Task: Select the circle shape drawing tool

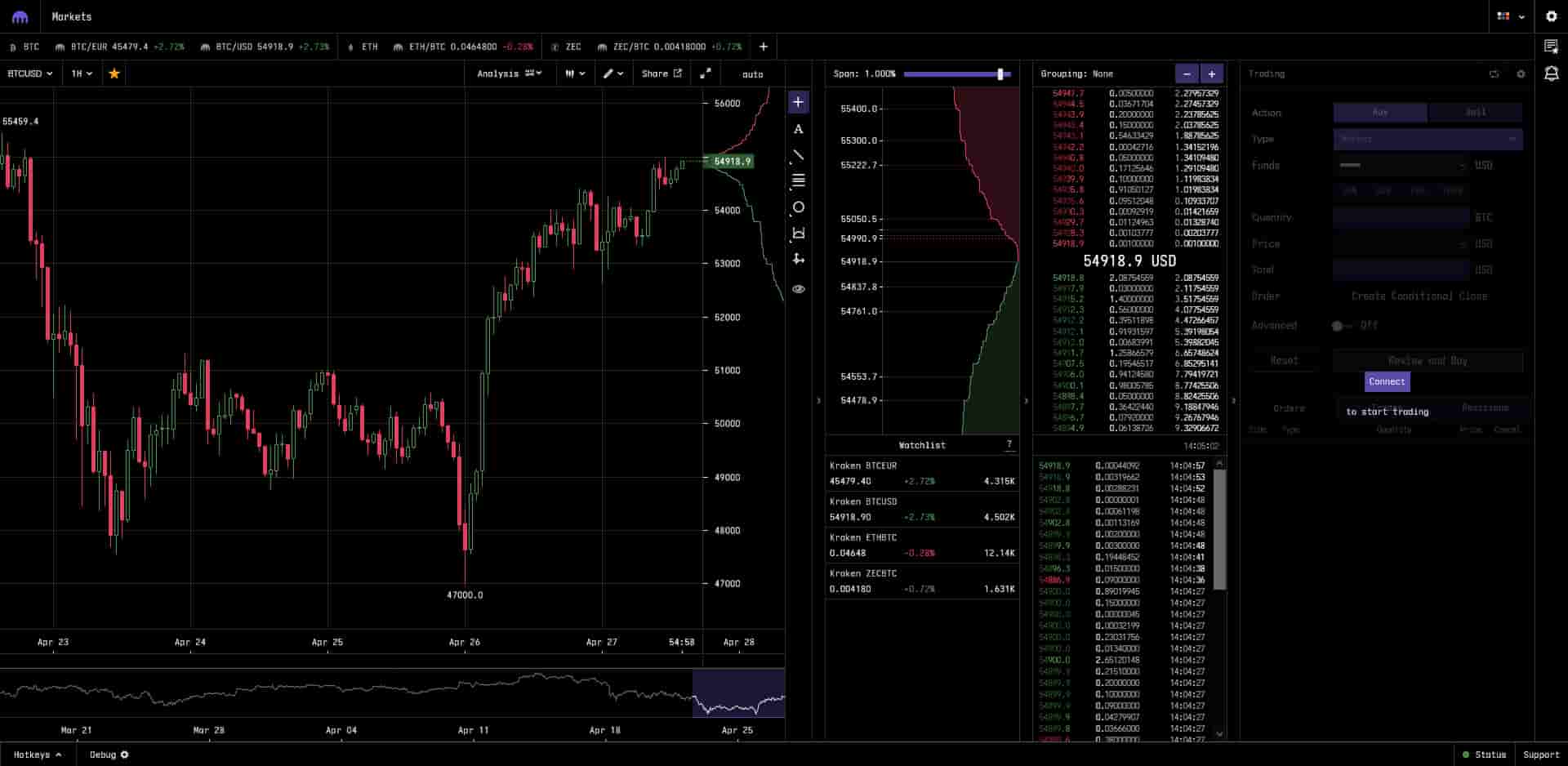Action: [798, 207]
